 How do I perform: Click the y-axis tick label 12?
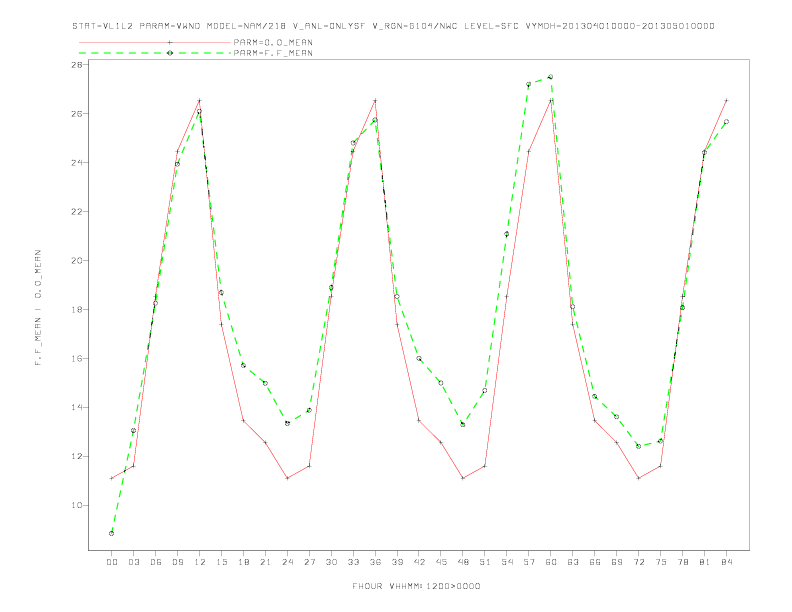(x=77, y=456)
